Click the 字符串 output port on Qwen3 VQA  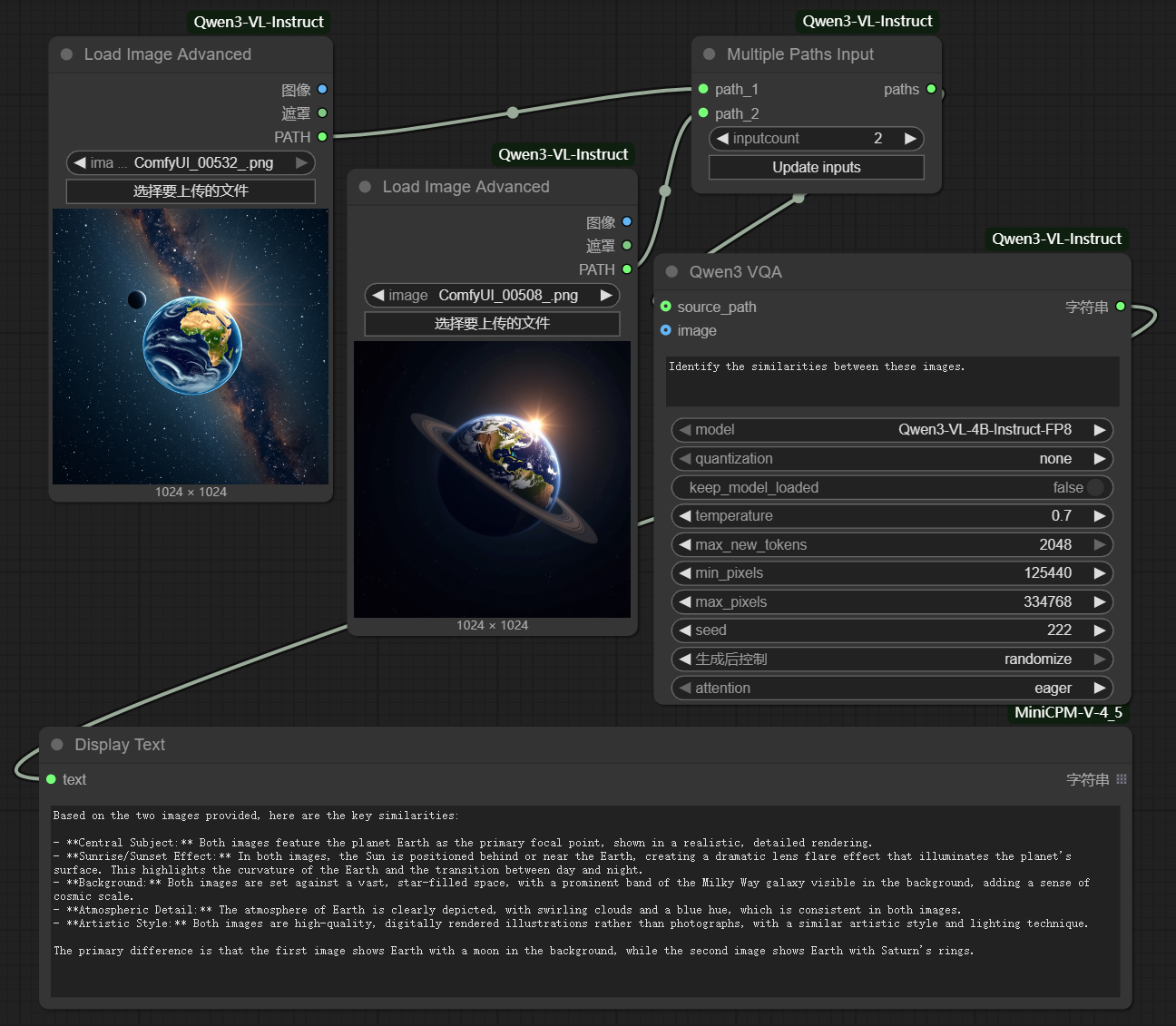click(1121, 307)
